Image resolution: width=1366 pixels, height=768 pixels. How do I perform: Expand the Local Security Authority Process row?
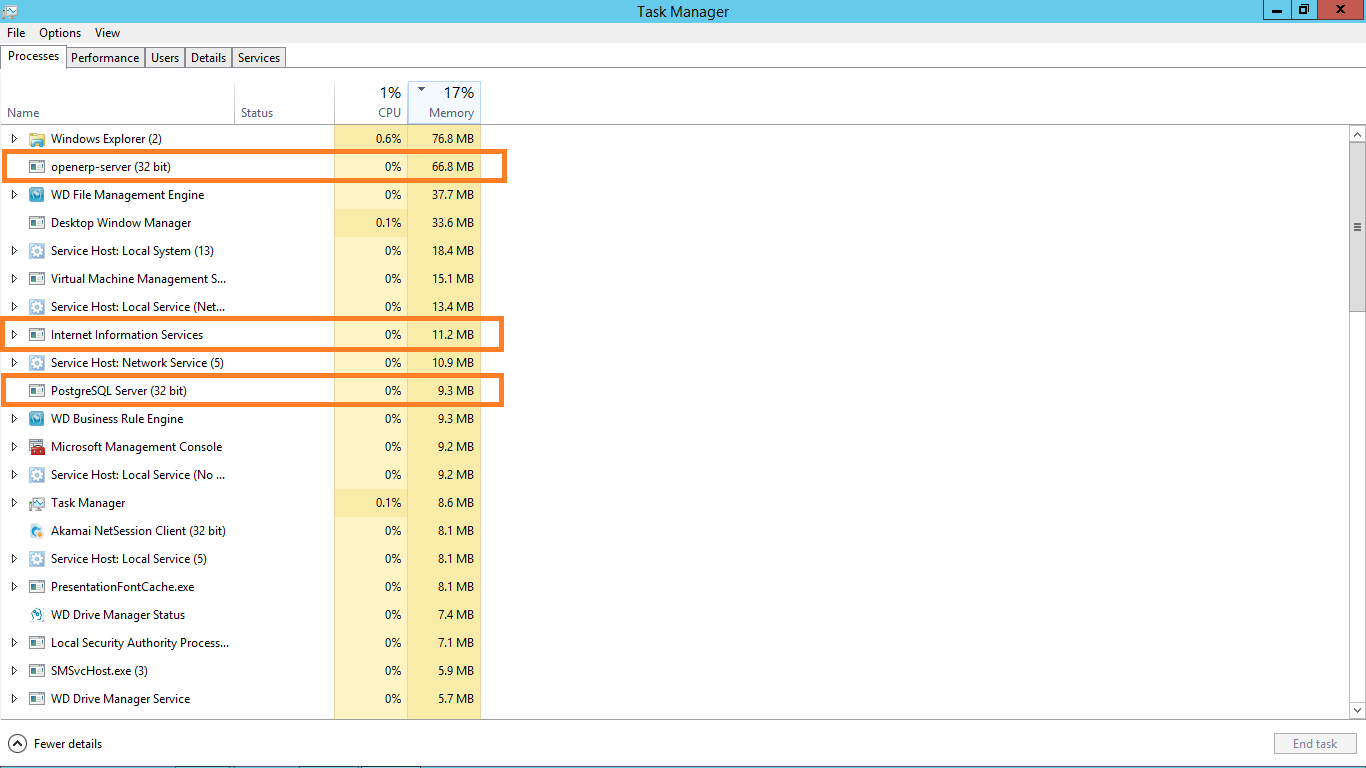(x=14, y=643)
